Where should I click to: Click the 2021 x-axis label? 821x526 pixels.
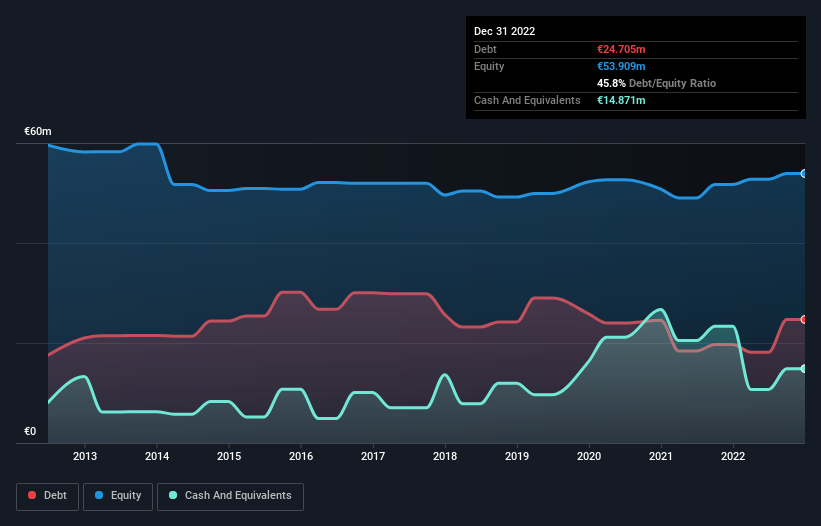pyautogui.click(x=661, y=456)
